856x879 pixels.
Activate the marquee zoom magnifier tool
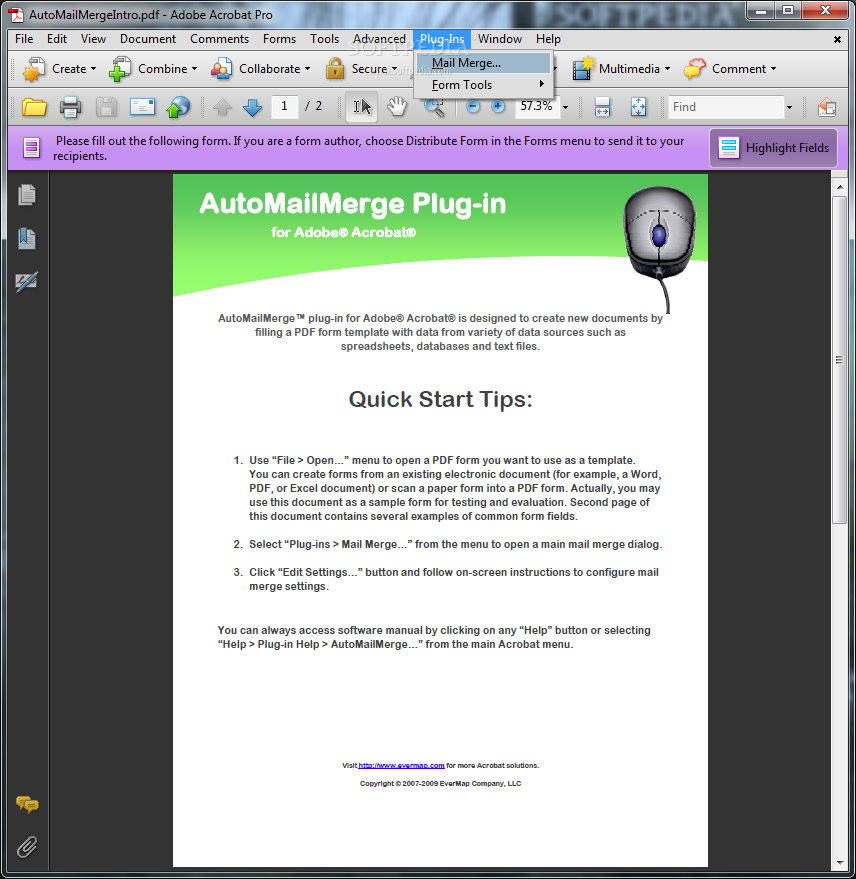[434, 108]
